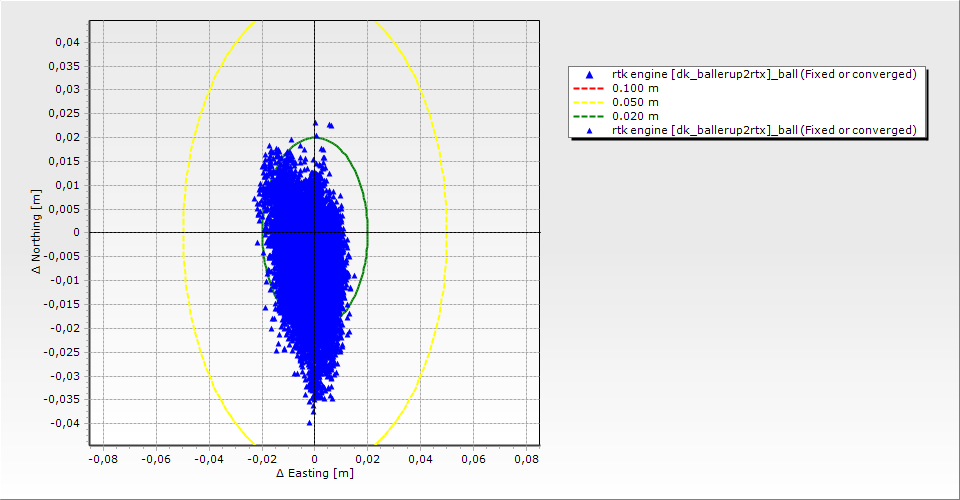Viewport: 960px width, 500px height.
Task: Click the yellow dashed line legend symbol
Action: pos(588,102)
